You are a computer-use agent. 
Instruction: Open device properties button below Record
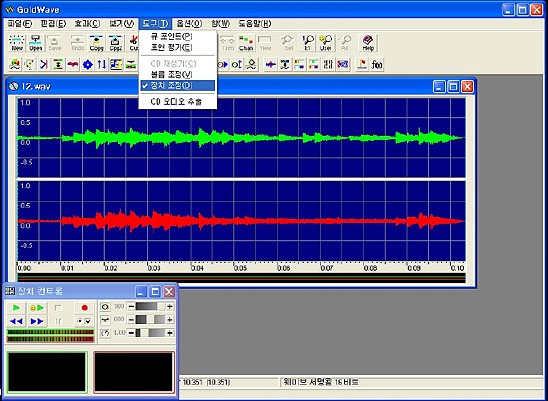pos(84,321)
